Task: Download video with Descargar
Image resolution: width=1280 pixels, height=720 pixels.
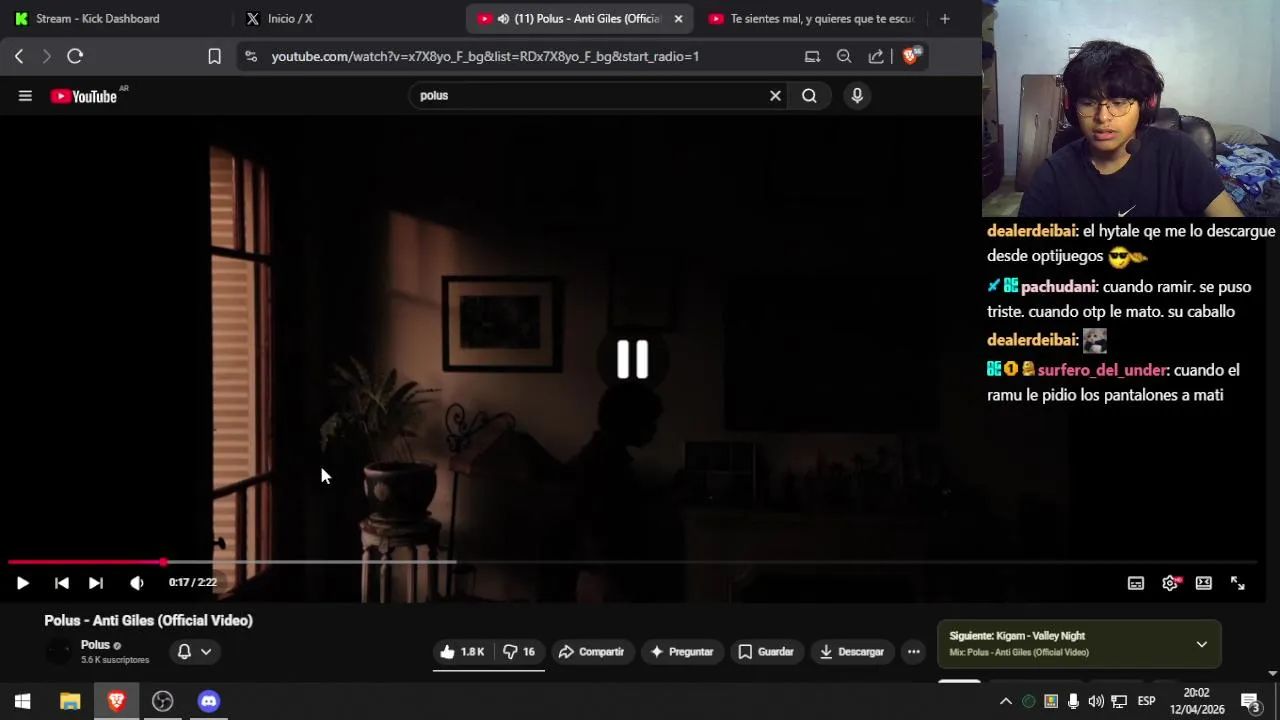Action: click(x=852, y=652)
